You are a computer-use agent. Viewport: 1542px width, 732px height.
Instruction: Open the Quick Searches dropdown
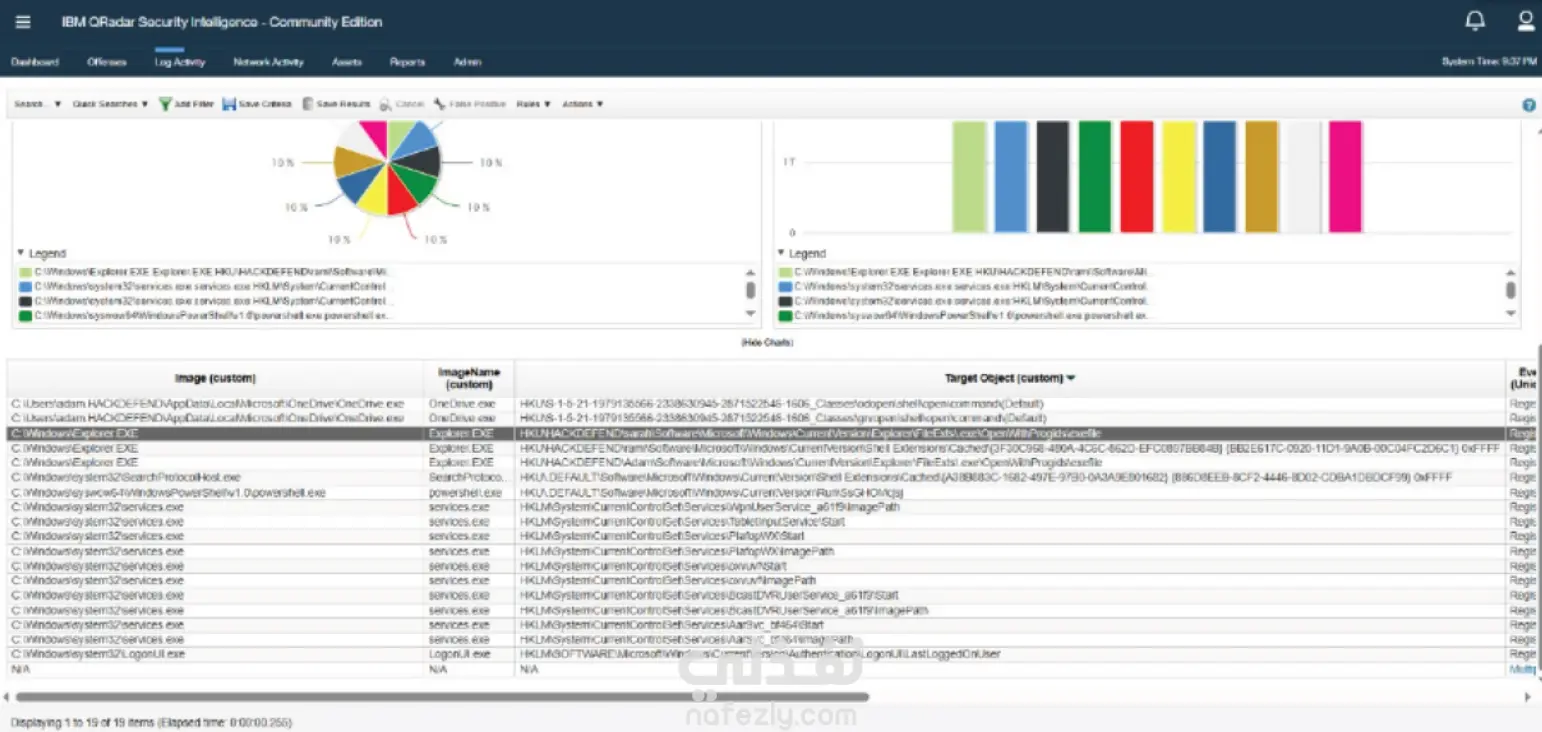(x=110, y=104)
